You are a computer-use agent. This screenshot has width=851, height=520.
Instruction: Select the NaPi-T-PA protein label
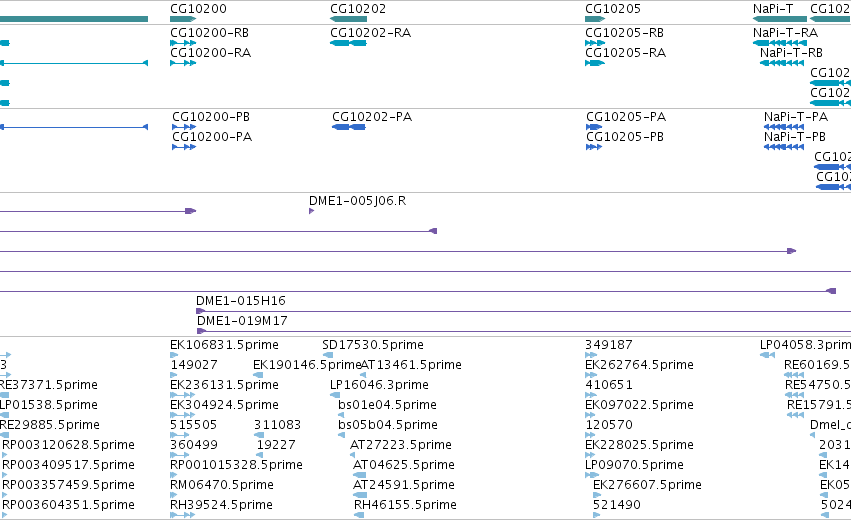click(796, 117)
